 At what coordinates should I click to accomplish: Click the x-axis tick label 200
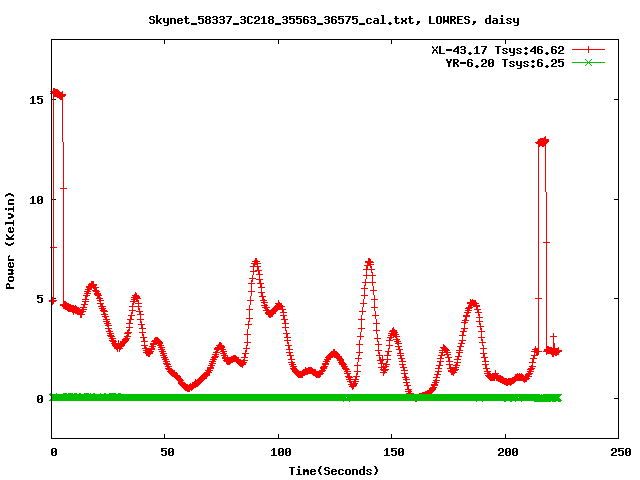507,452
